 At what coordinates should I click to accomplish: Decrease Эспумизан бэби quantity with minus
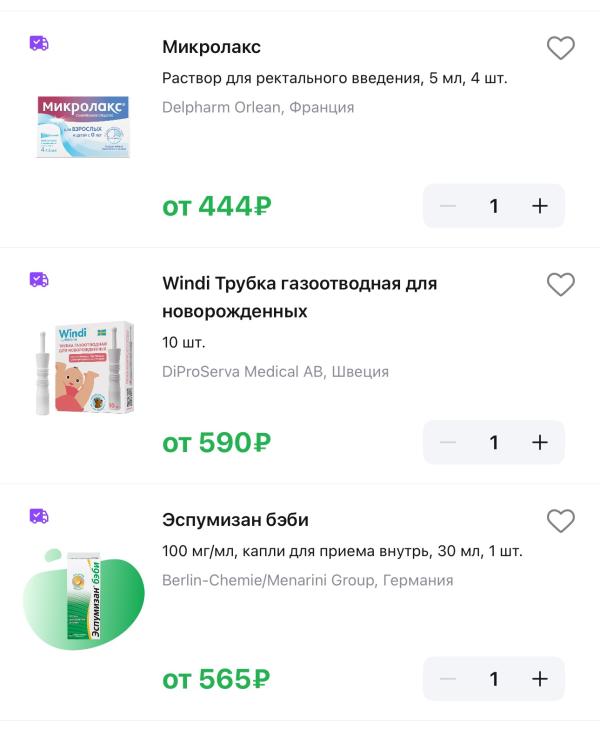pyautogui.click(x=448, y=679)
